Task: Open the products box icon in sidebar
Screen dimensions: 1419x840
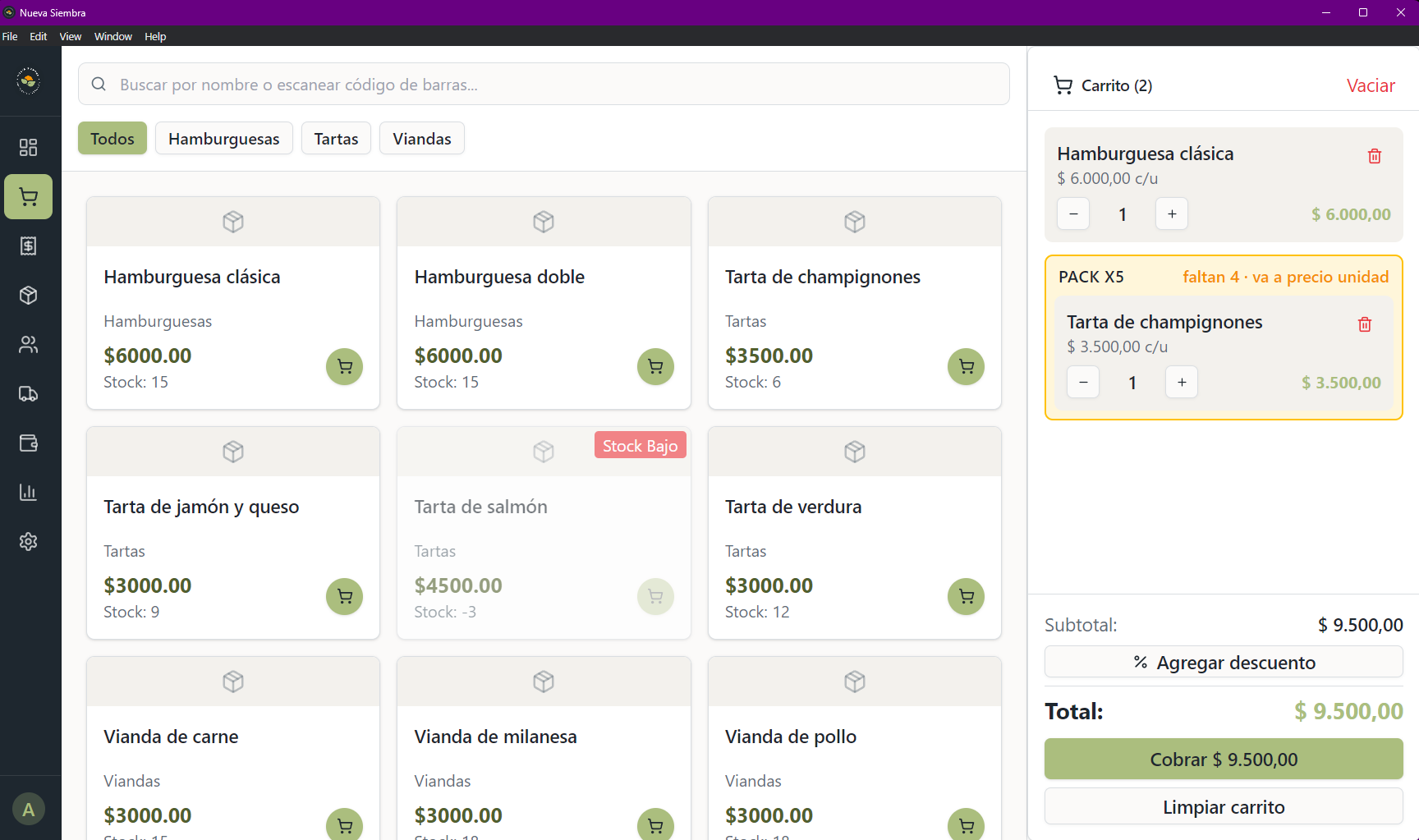Action: click(29, 296)
